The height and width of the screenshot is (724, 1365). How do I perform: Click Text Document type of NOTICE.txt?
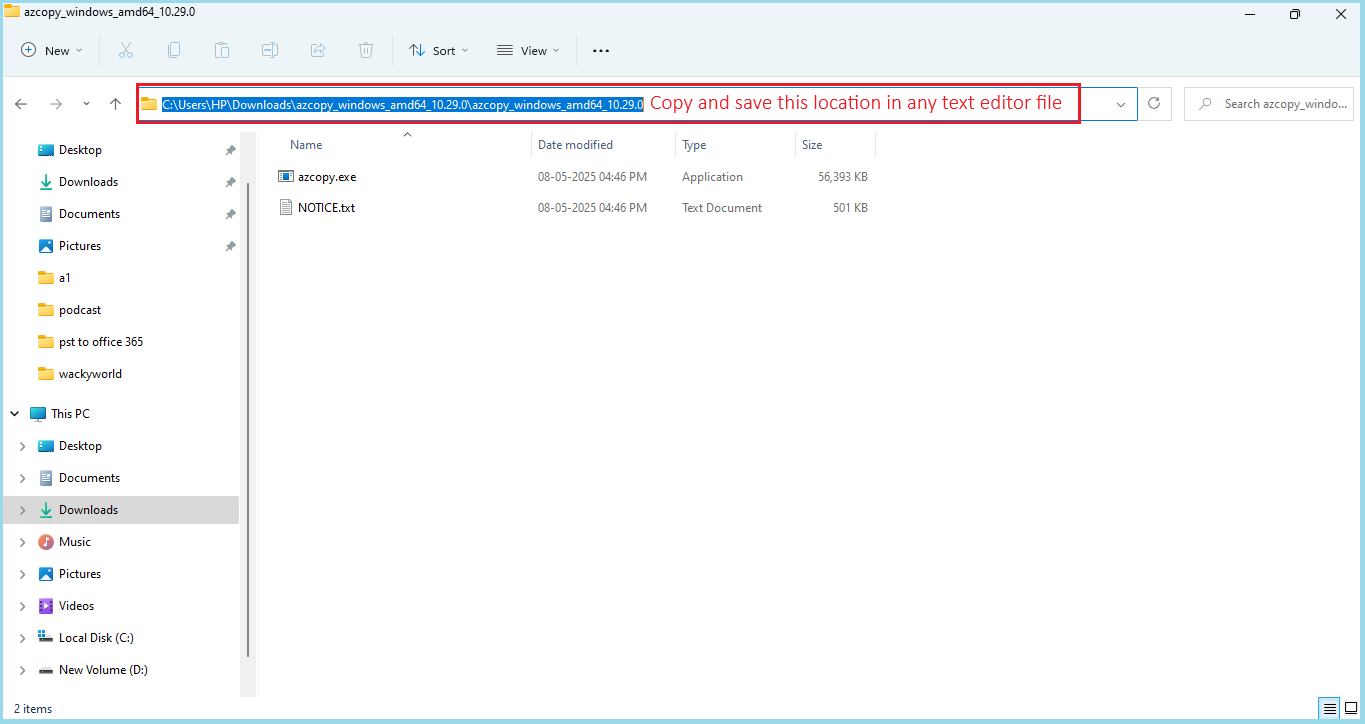pyautogui.click(x=722, y=208)
